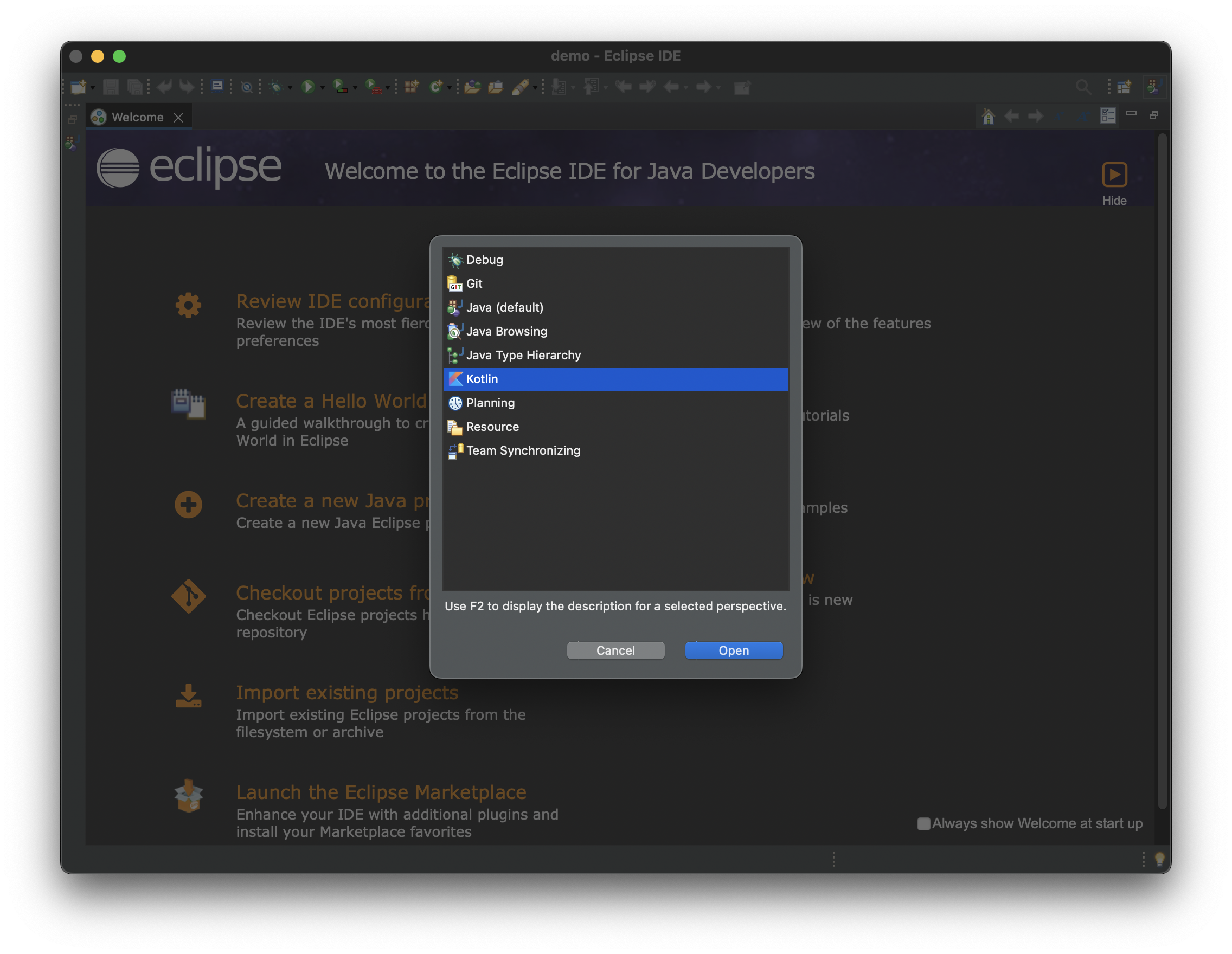
Task: Toggle Always show Welcome at start up
Action: click(x=923, y=824)
